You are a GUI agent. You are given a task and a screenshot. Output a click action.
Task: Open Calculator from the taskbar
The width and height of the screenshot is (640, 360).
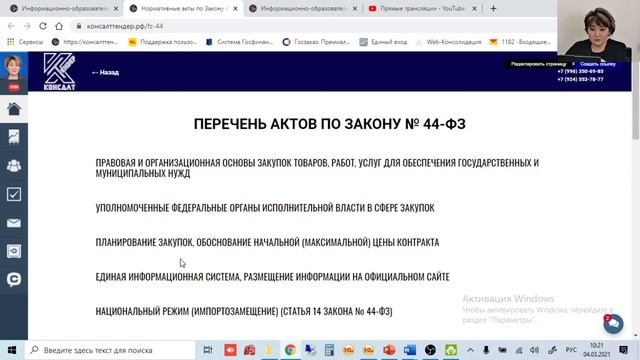[329, 350]
